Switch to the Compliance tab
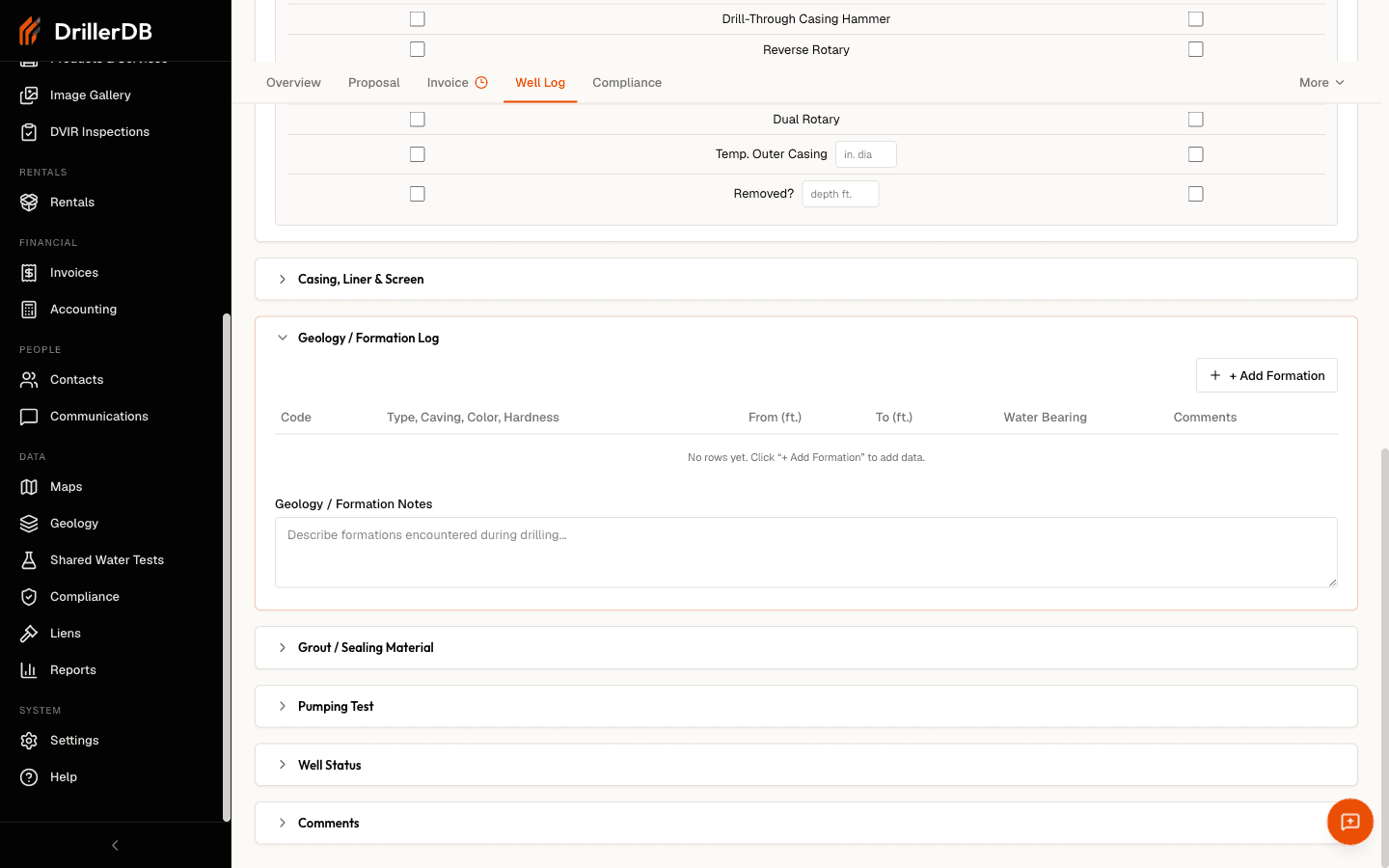 627,83
